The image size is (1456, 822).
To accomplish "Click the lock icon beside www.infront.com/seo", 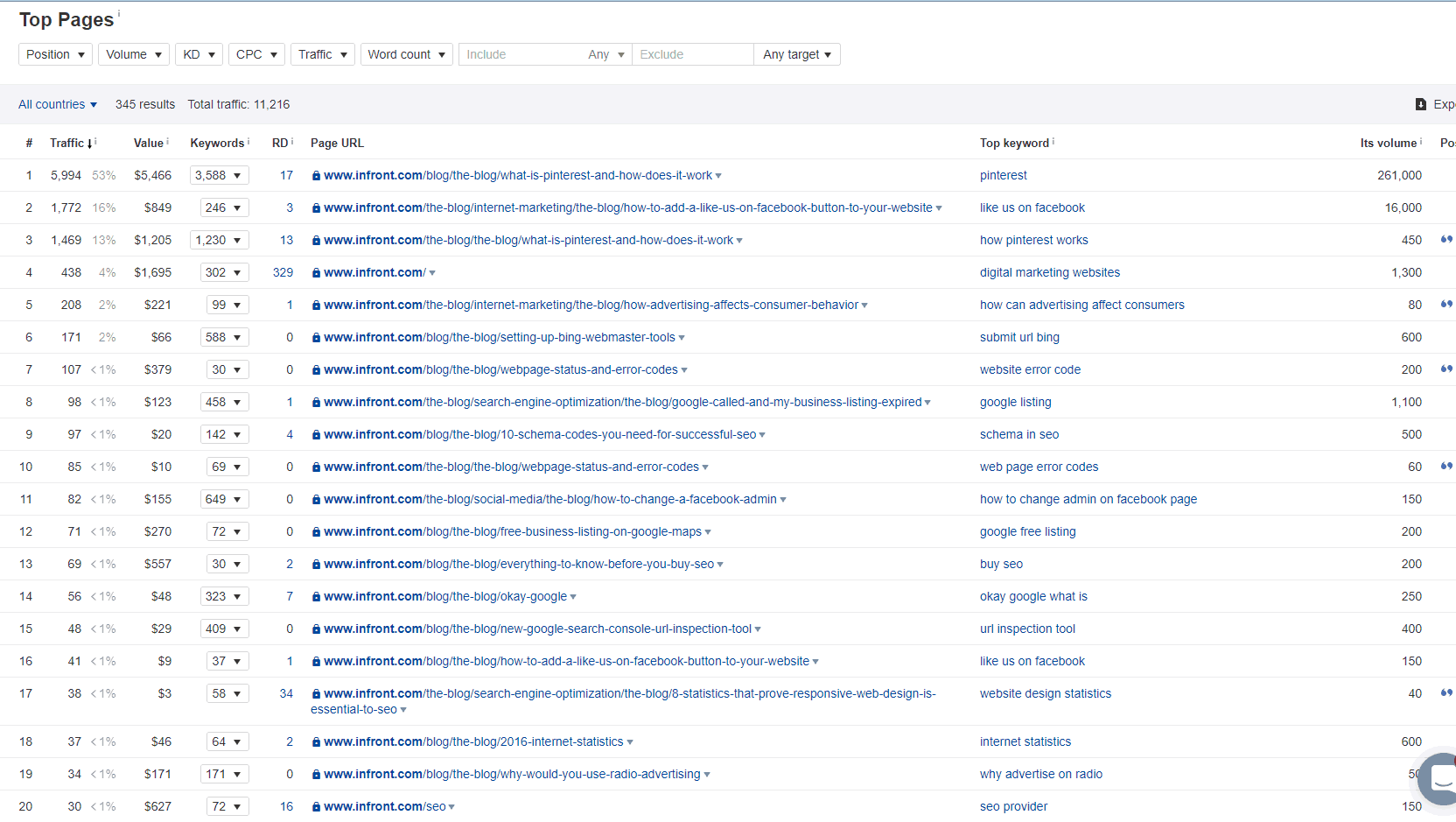I will [x=316, y=805].
